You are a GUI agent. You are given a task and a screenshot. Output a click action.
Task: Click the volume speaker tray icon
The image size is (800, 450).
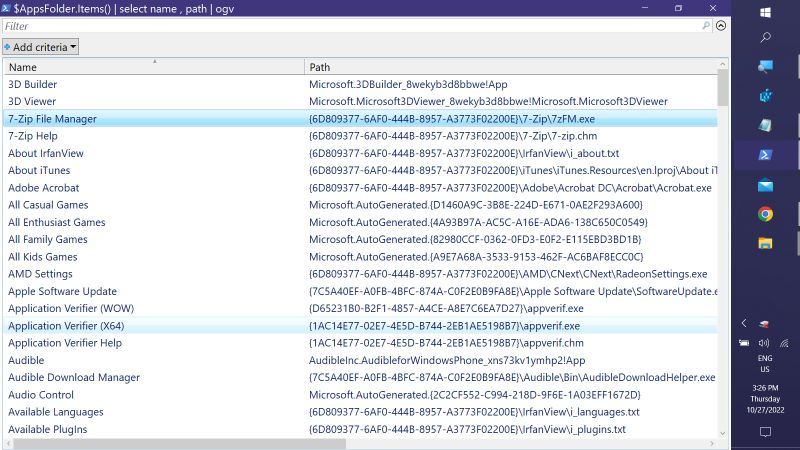(x=764, y=343)
